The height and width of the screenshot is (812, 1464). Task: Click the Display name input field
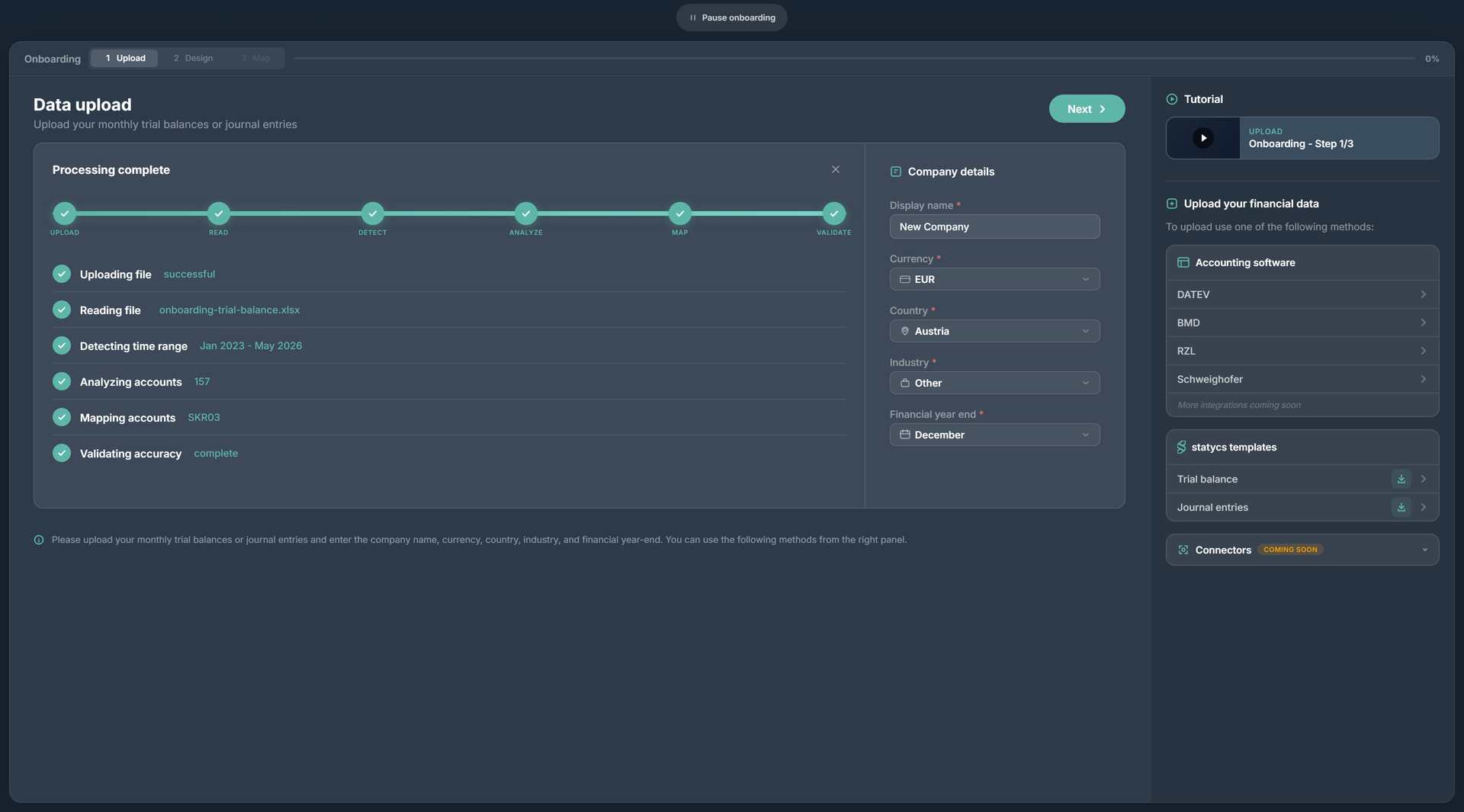tap(994, 226)
